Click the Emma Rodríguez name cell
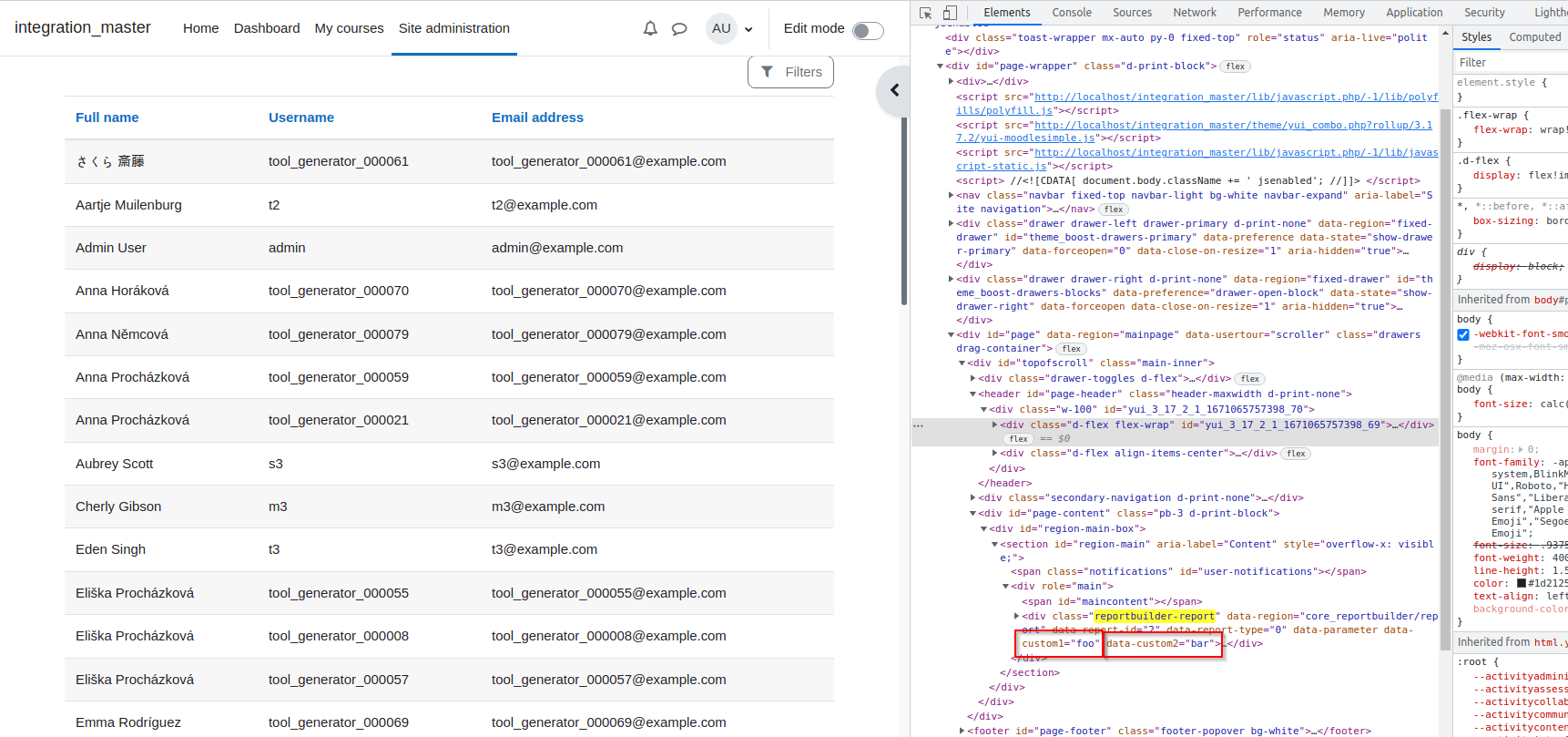The width and height of the screenshot is (1568, 737). click(x=128, y=722)
